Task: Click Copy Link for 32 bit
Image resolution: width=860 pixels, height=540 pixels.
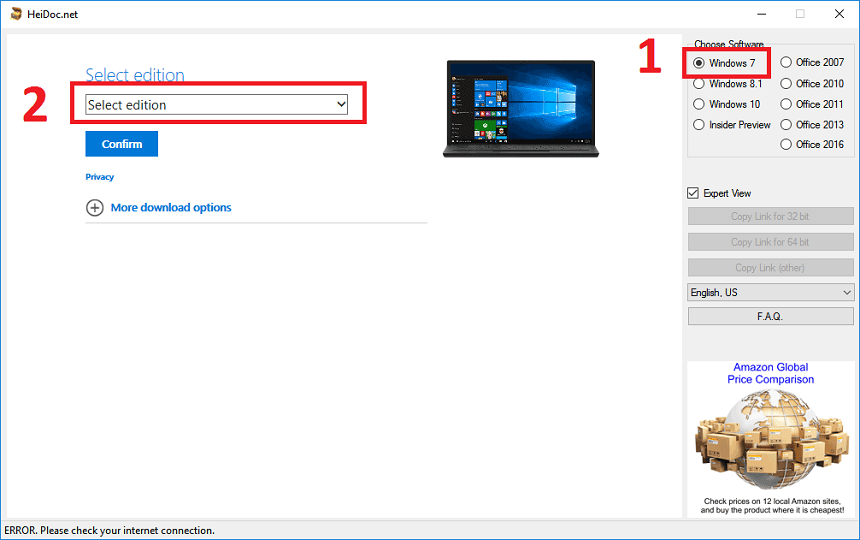Action: click(771, 217)
